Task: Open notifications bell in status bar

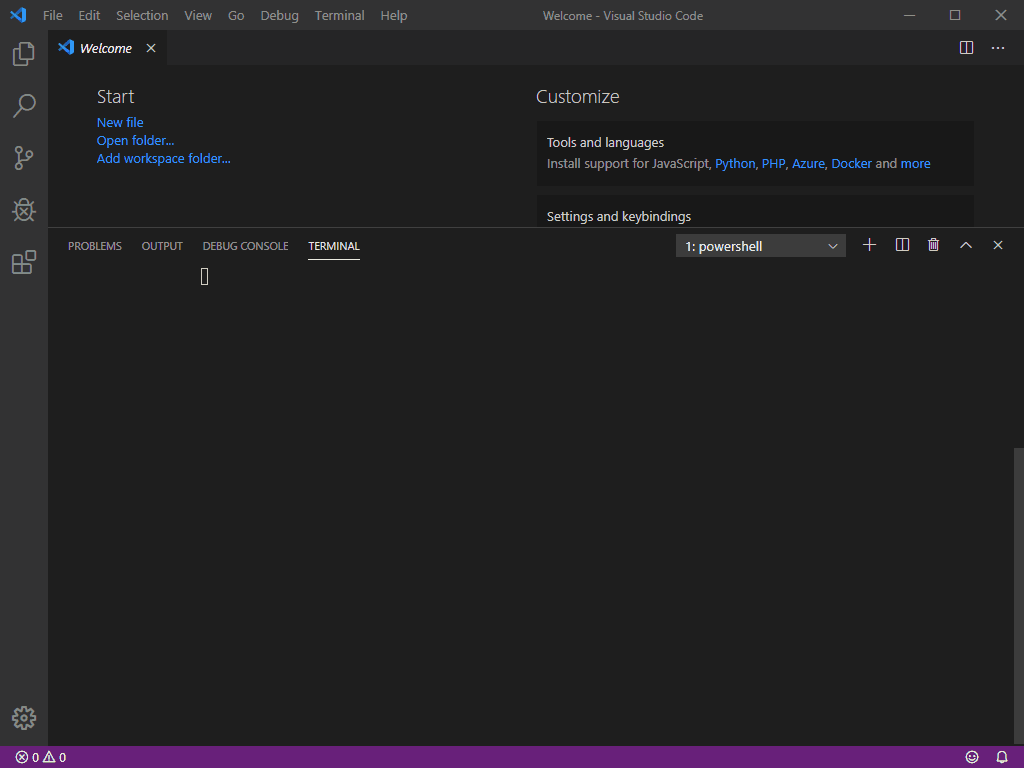Action: 1002,757
